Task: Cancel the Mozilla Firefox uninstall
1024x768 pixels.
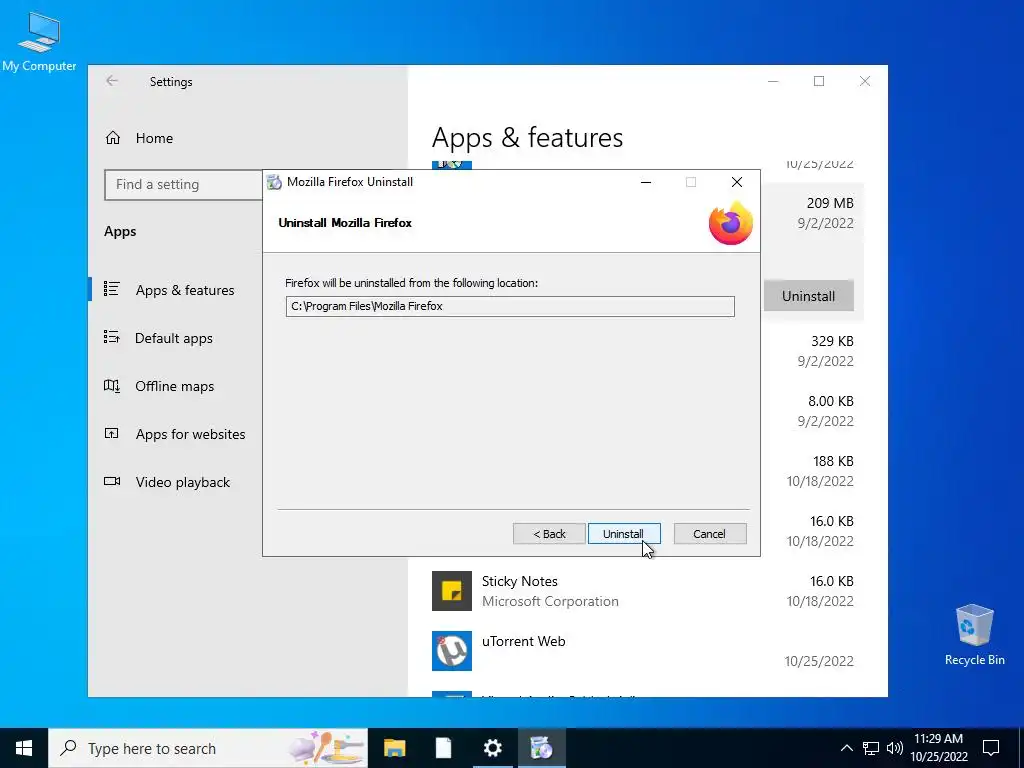Action: [x=709, y=534]
